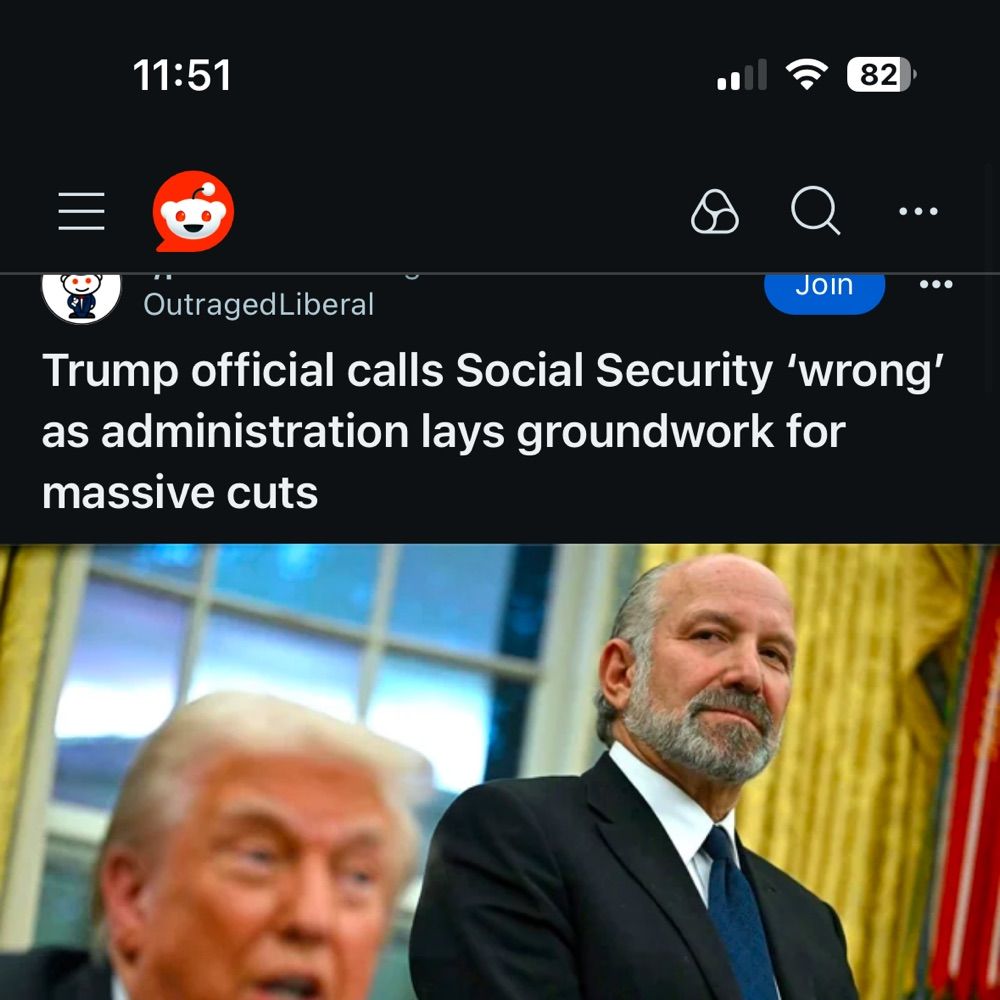Open the Social Security 'wrong' headline post
The image size is (1000, 1000).
pyautogui.click(x=492, y=431)
